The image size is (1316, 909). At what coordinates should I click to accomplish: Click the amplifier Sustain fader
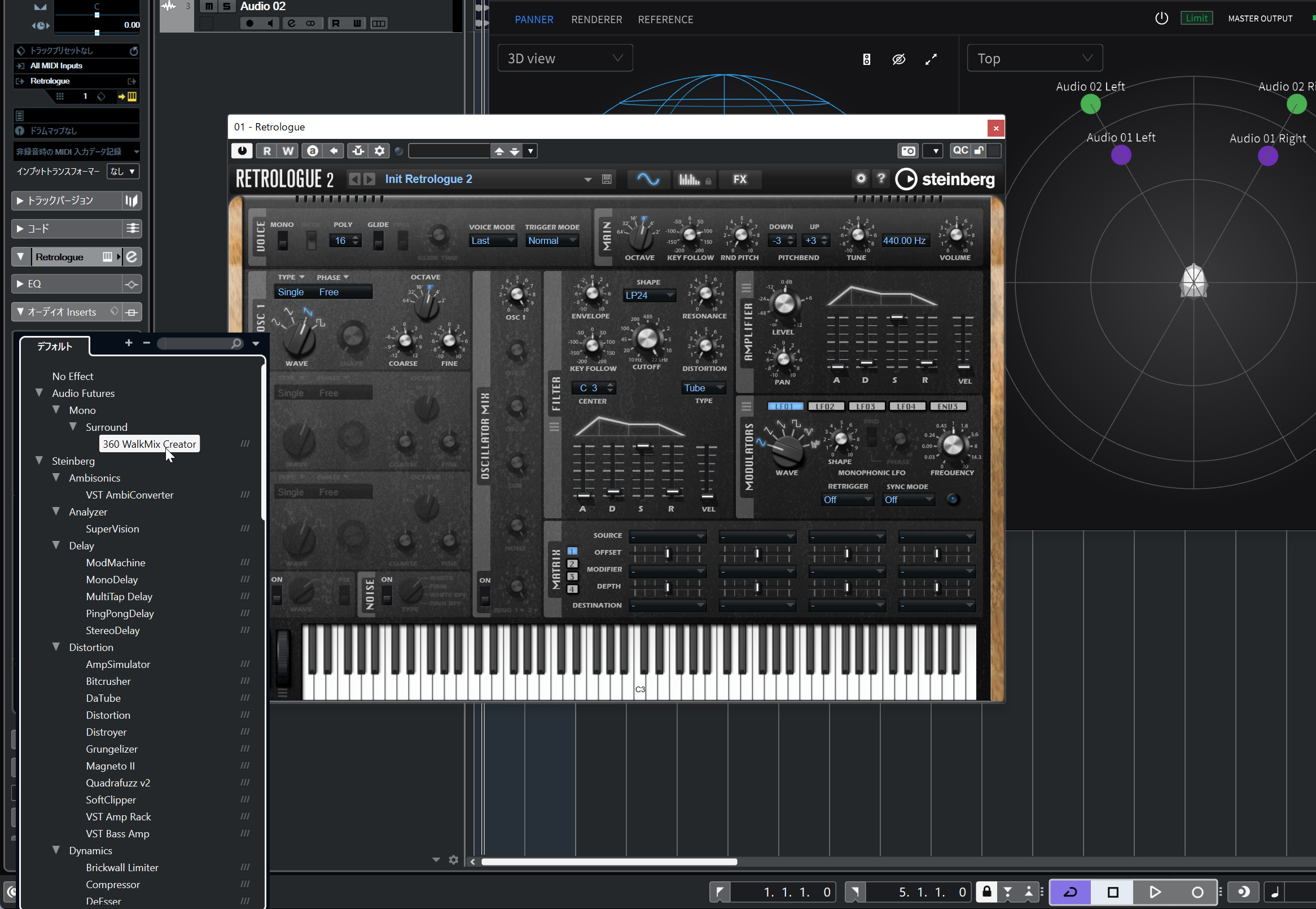point(897,318)
